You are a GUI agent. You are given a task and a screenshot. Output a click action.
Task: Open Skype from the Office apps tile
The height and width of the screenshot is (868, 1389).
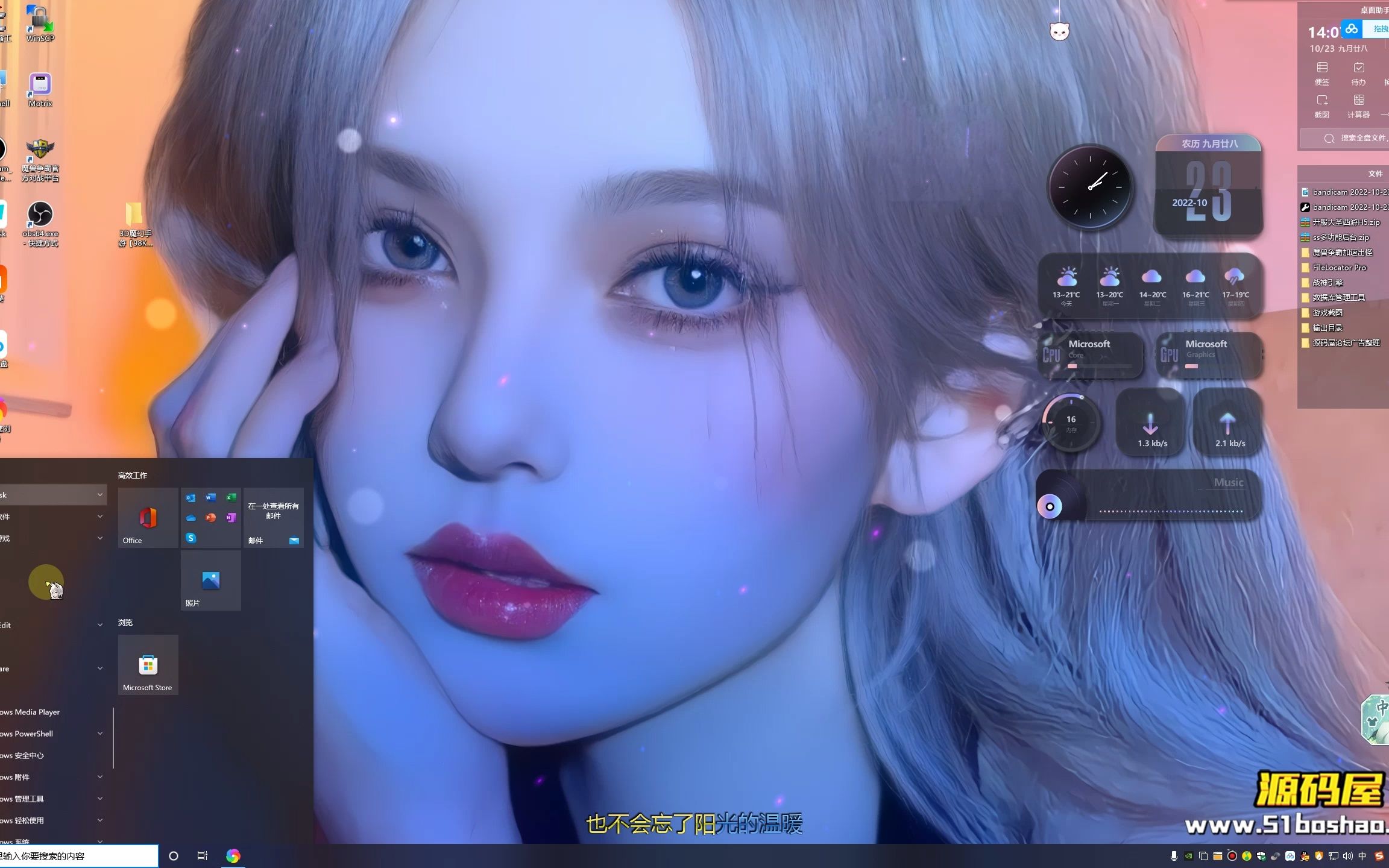click(x=191, y=538)
